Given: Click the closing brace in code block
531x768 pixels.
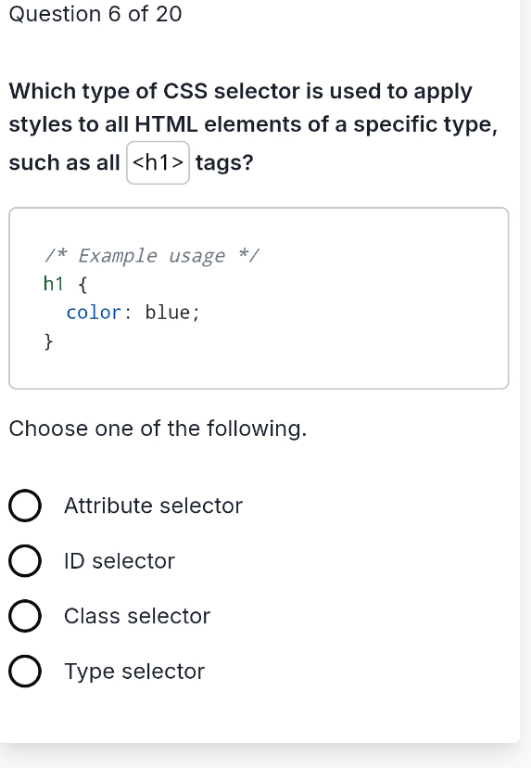Looking at the screenshot, I should click(48, 341).
